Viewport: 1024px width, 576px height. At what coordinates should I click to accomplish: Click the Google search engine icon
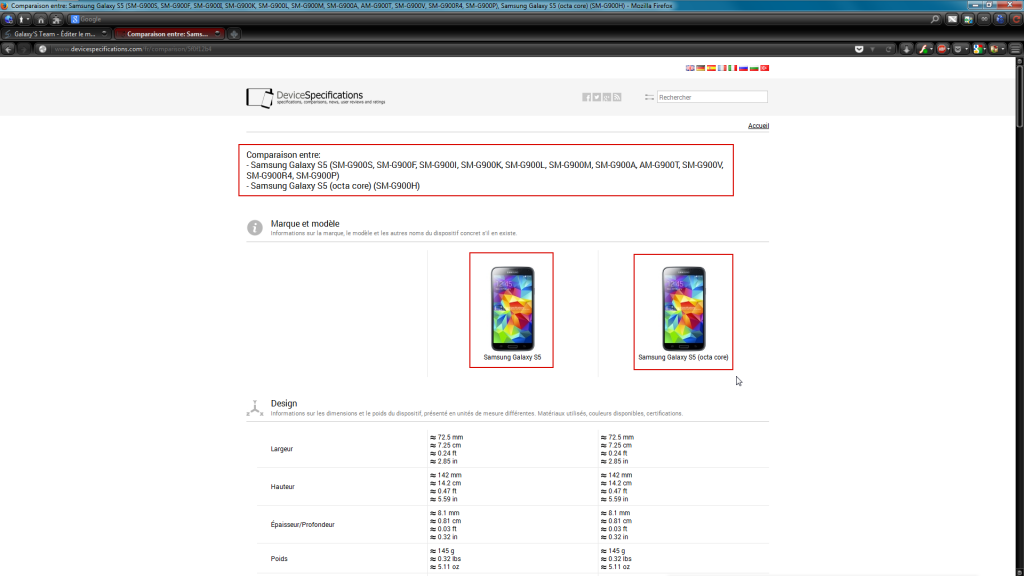[x=74, y=20]
